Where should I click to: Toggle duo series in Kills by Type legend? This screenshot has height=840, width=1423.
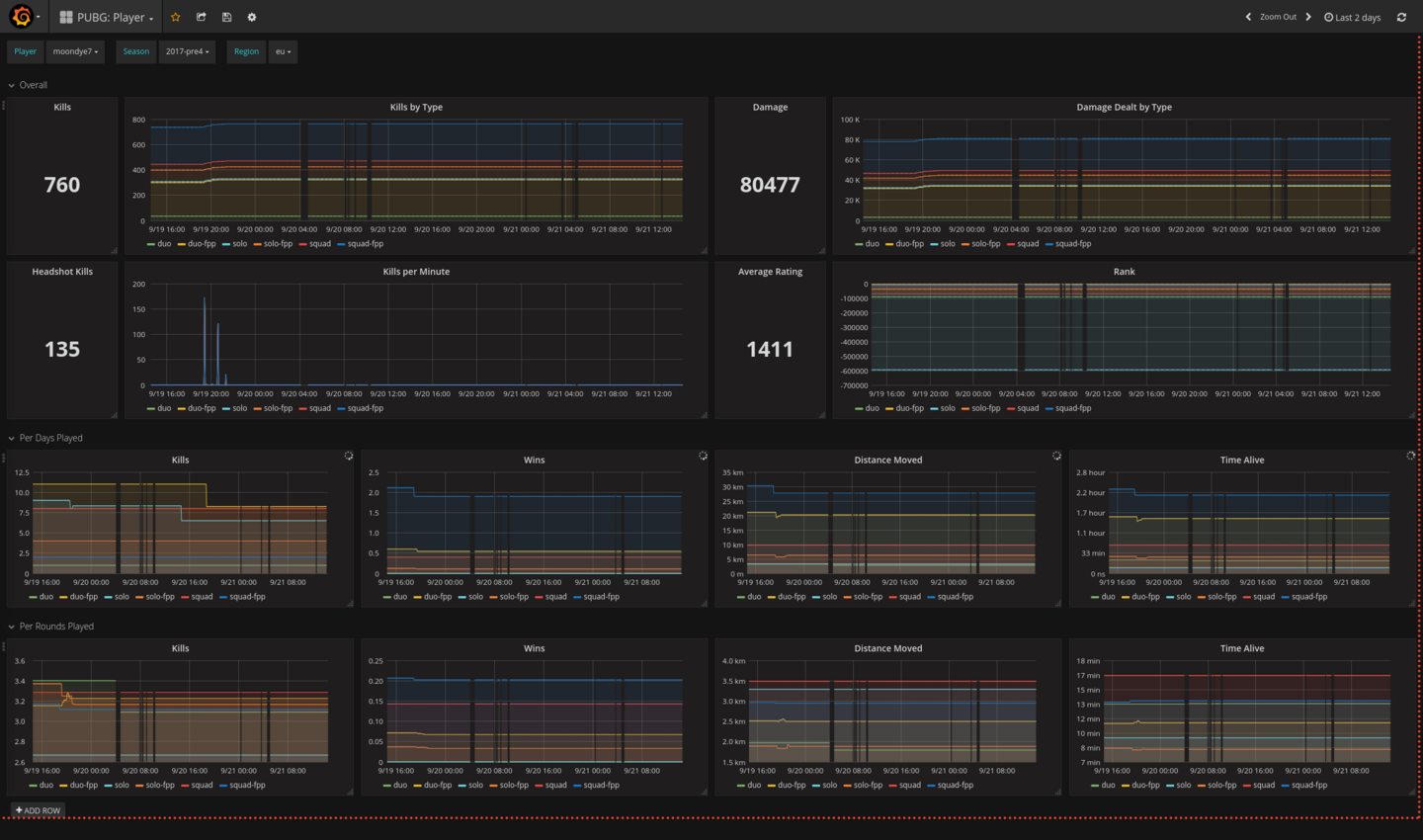(x=164, y=244)
